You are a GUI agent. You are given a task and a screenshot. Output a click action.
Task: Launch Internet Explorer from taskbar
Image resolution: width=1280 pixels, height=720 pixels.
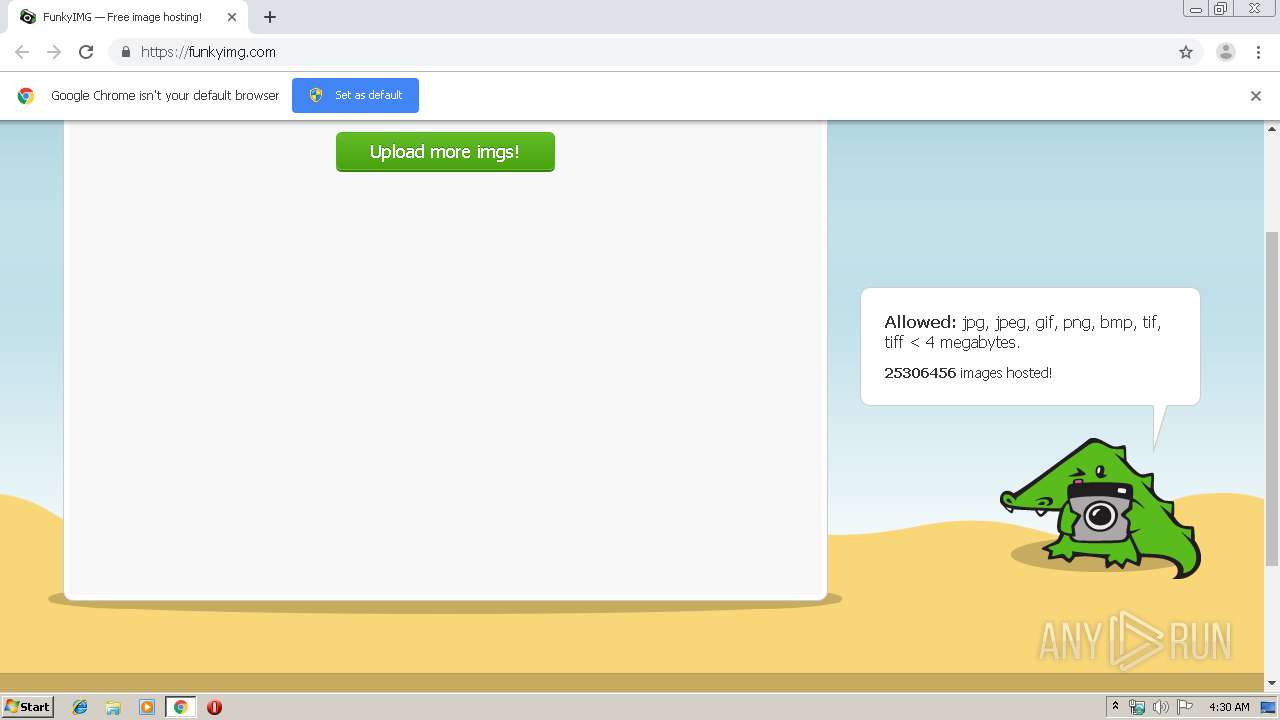80,707
